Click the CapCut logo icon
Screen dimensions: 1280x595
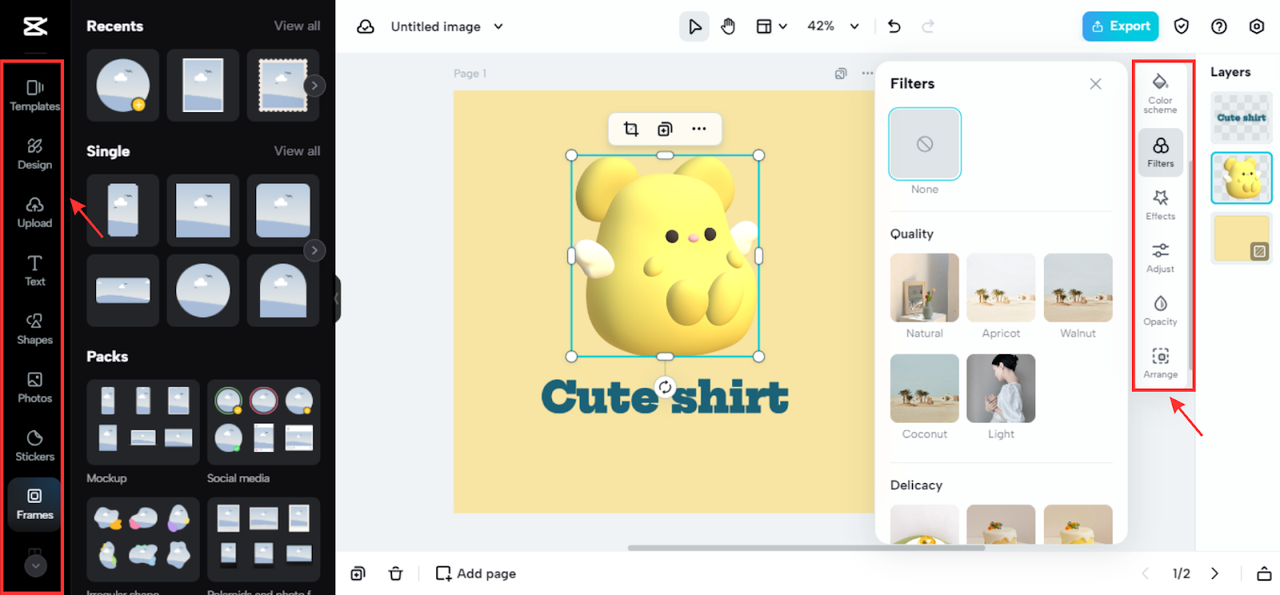click(35, 27)
